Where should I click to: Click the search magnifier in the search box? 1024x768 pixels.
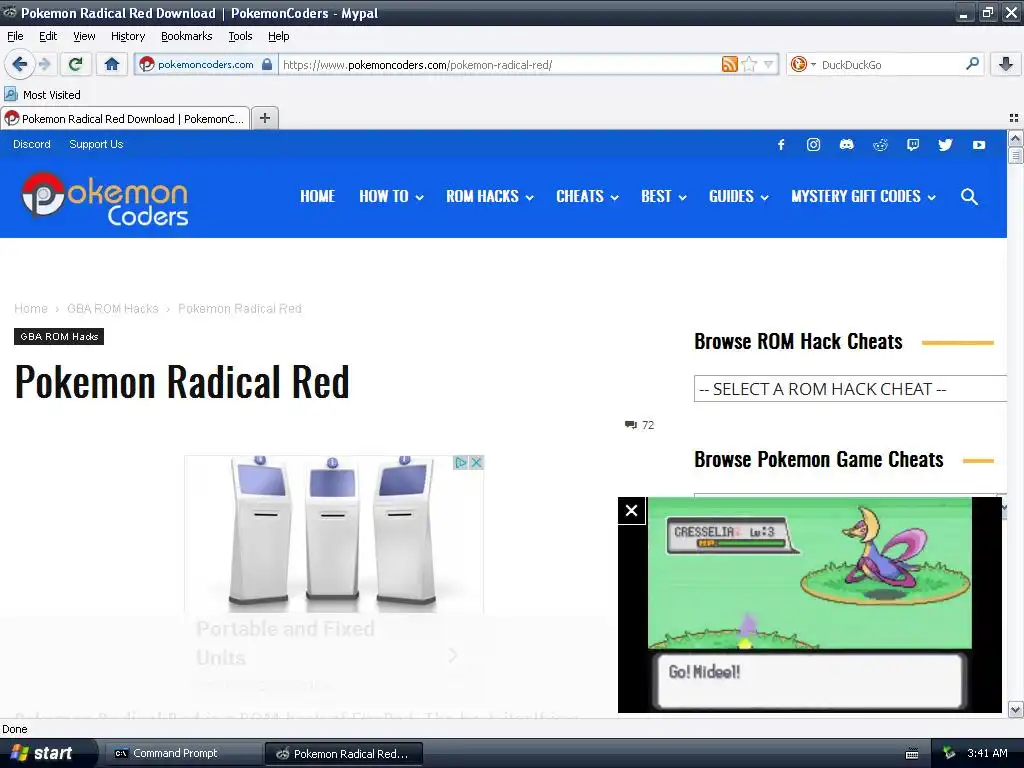coord(972,64)
